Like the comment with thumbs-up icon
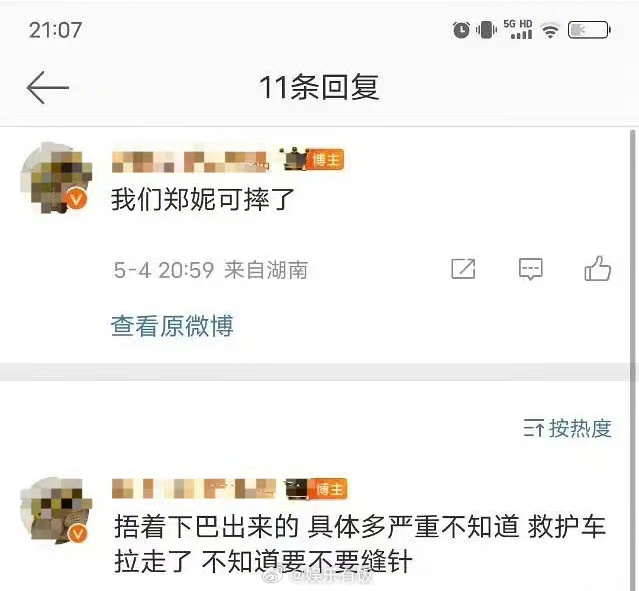639x591 pixels. [597, 268]
